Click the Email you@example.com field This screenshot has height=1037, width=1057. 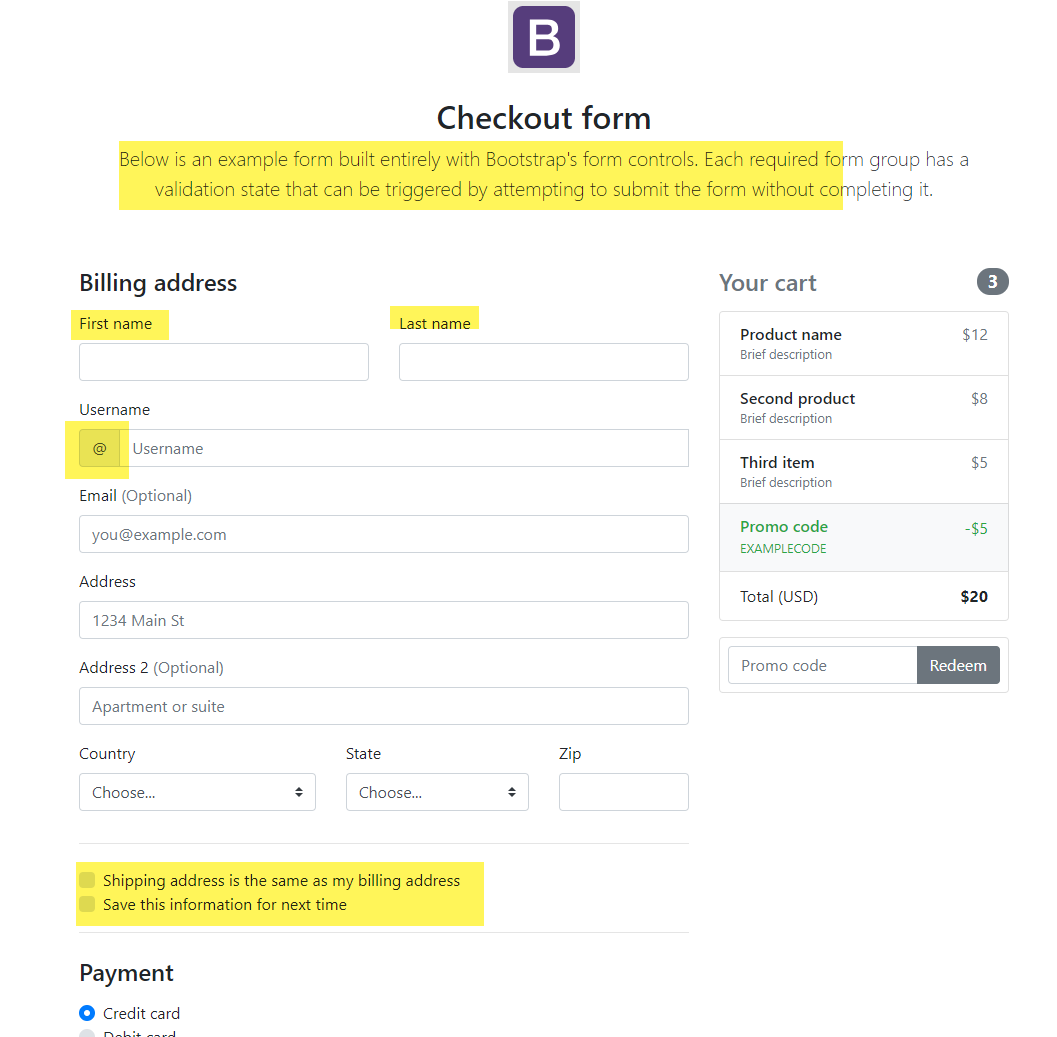coord(384,534)
